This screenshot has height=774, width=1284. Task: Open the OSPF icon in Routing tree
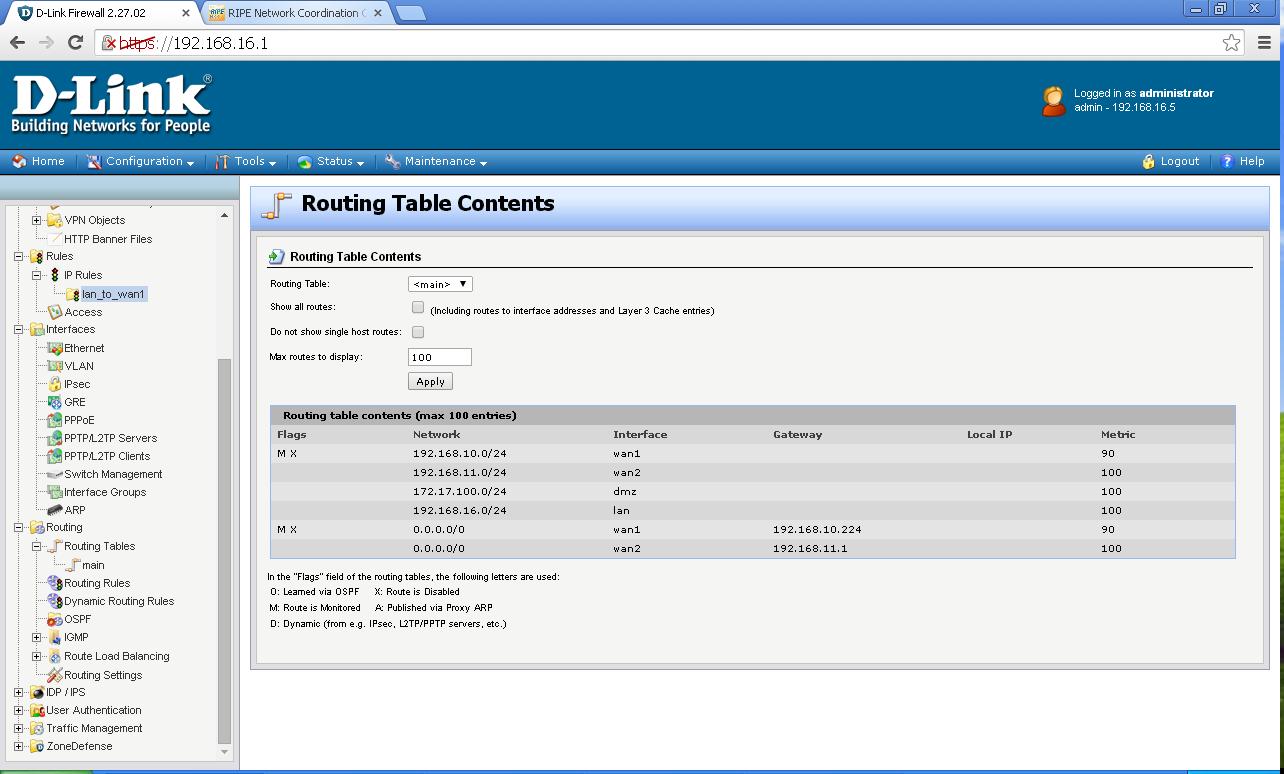55,620
